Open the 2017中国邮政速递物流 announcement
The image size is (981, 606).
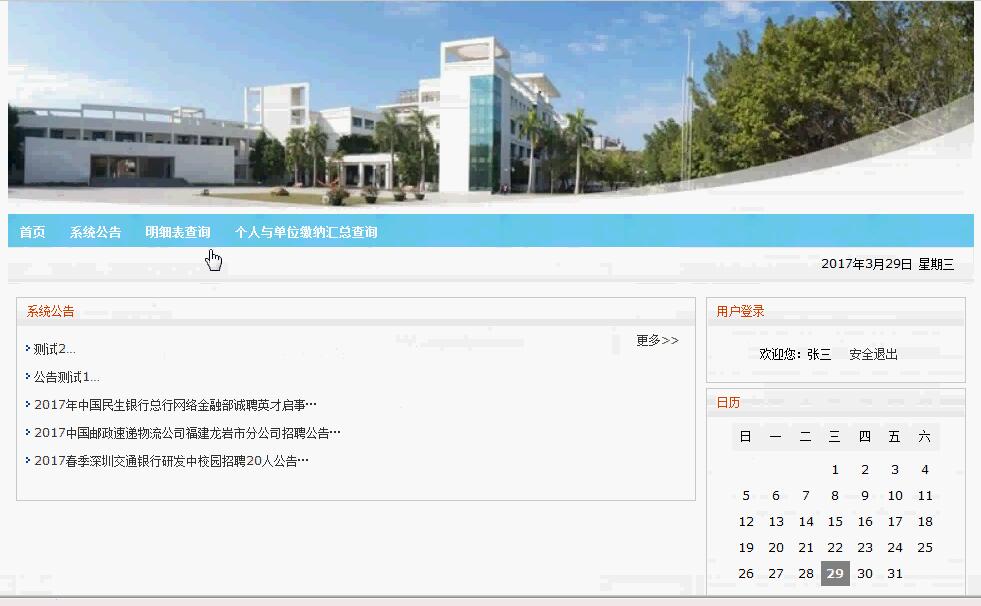(x=187, y=433)
